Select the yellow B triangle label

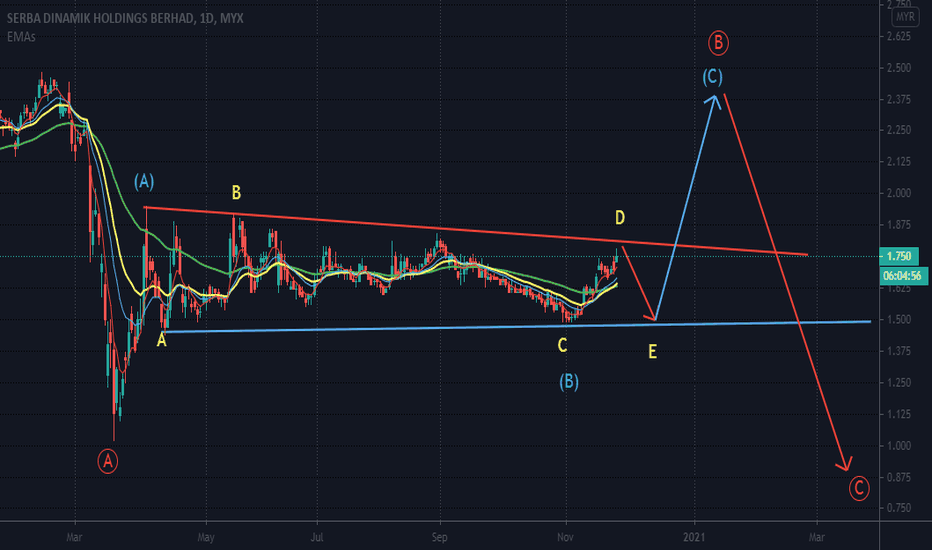point(236,193)
